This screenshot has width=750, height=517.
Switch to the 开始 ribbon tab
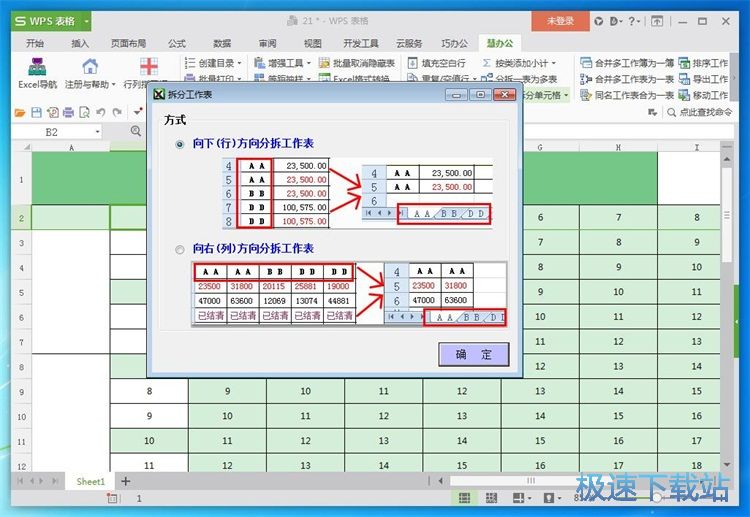pos(35,43)
